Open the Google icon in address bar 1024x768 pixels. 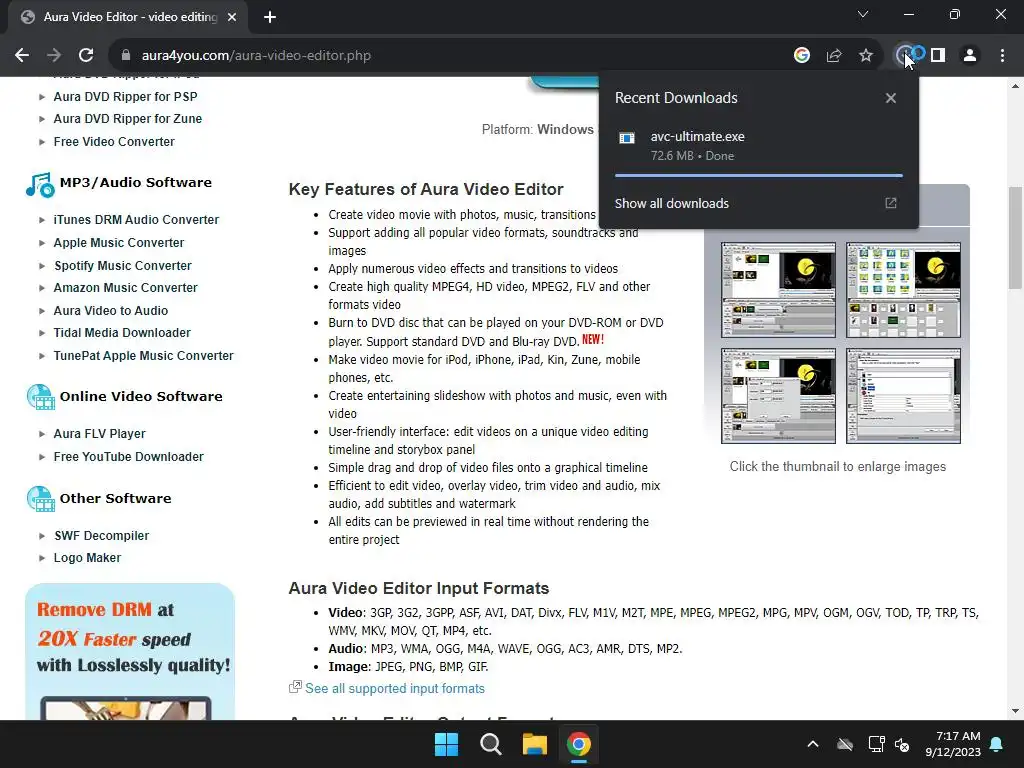point(802,56)
